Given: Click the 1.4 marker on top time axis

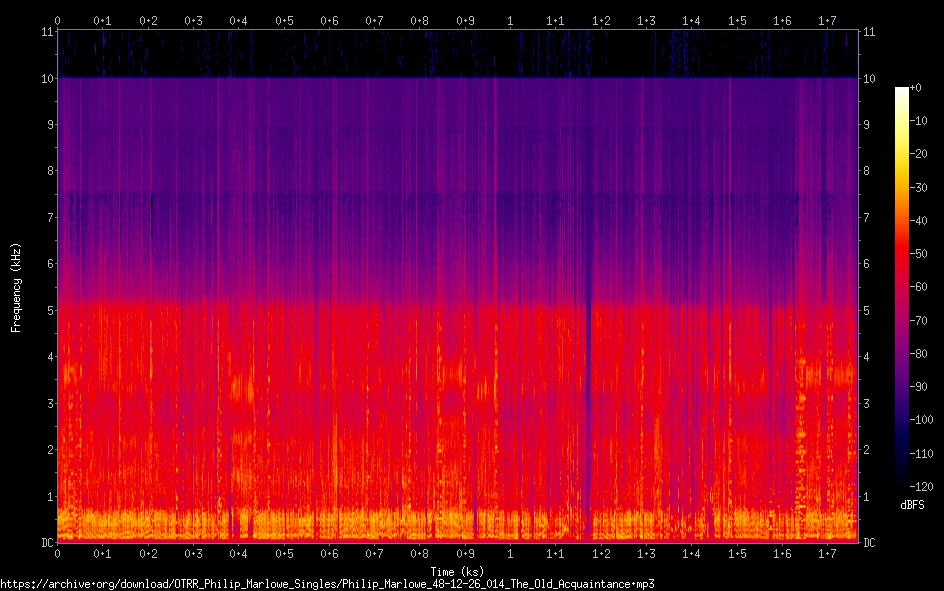Looking at the screenshot, I should click(x=692, y=20).
